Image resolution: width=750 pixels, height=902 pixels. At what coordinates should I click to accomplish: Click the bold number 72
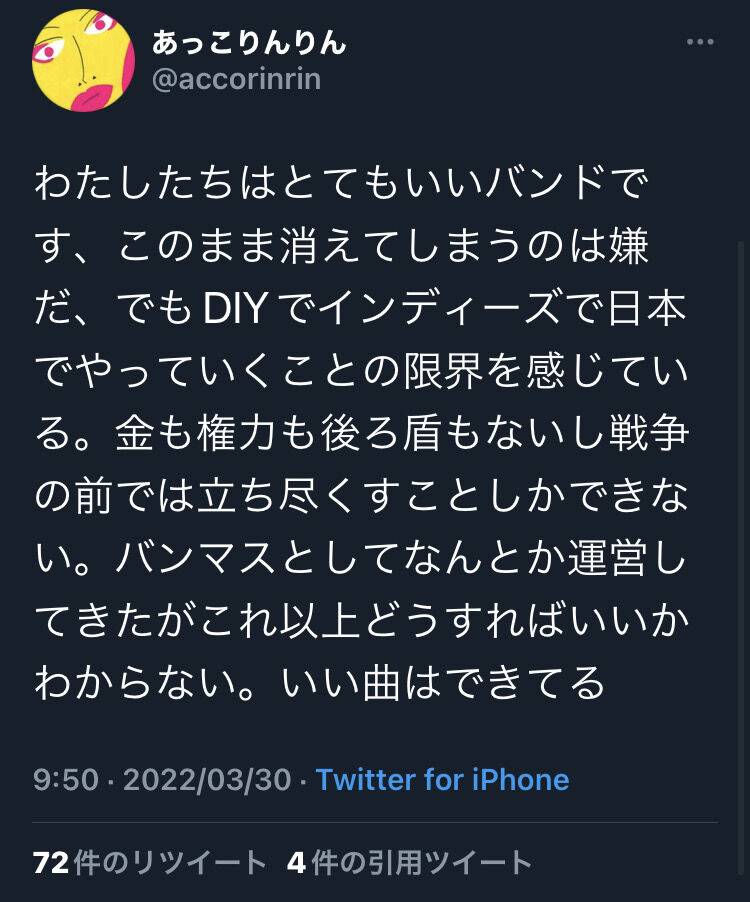51,862
